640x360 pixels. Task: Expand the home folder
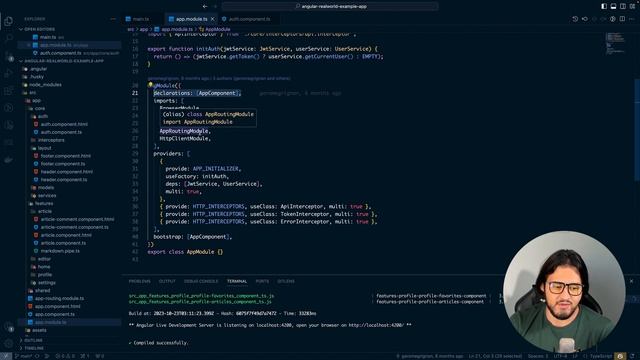click(x=43, y=267)
